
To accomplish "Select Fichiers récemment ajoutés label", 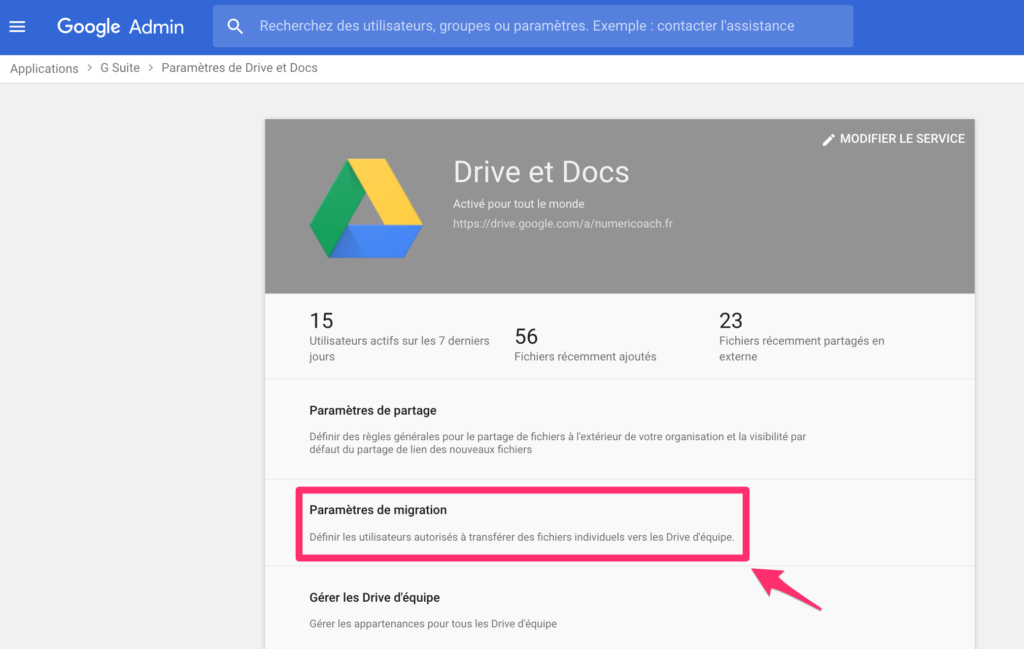I will pos(585,356).
